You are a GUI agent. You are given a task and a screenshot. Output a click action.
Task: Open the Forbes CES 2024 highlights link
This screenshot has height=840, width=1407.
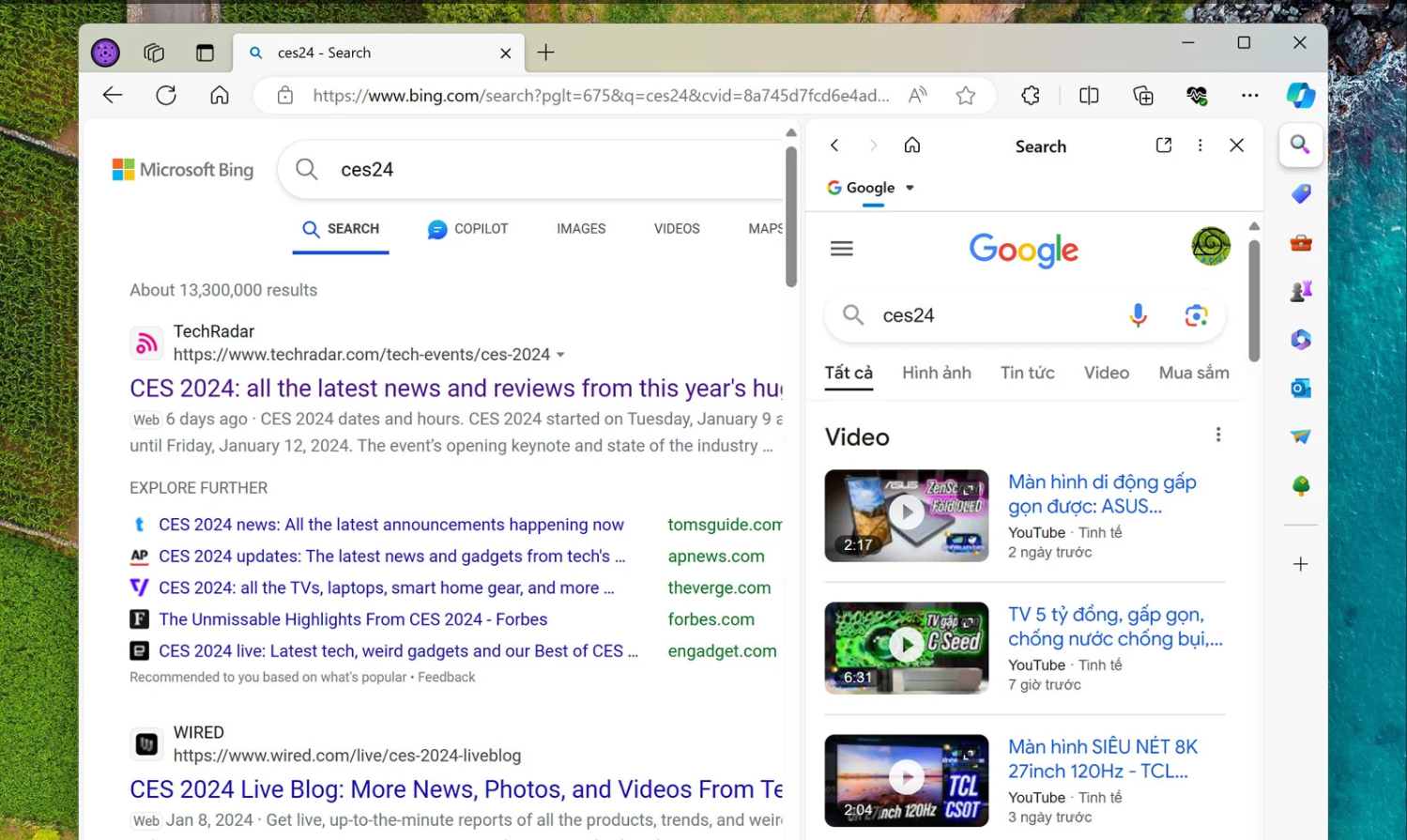[x=353, y=619]
